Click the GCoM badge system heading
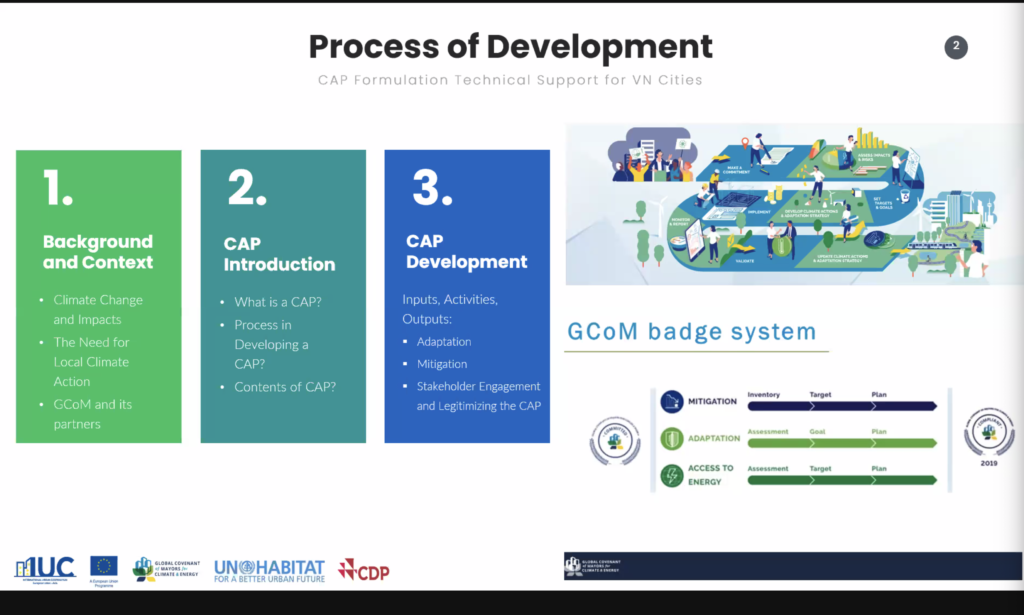Image resolution: width=1024 pixels, height=615 pixels. coord(691,331)
